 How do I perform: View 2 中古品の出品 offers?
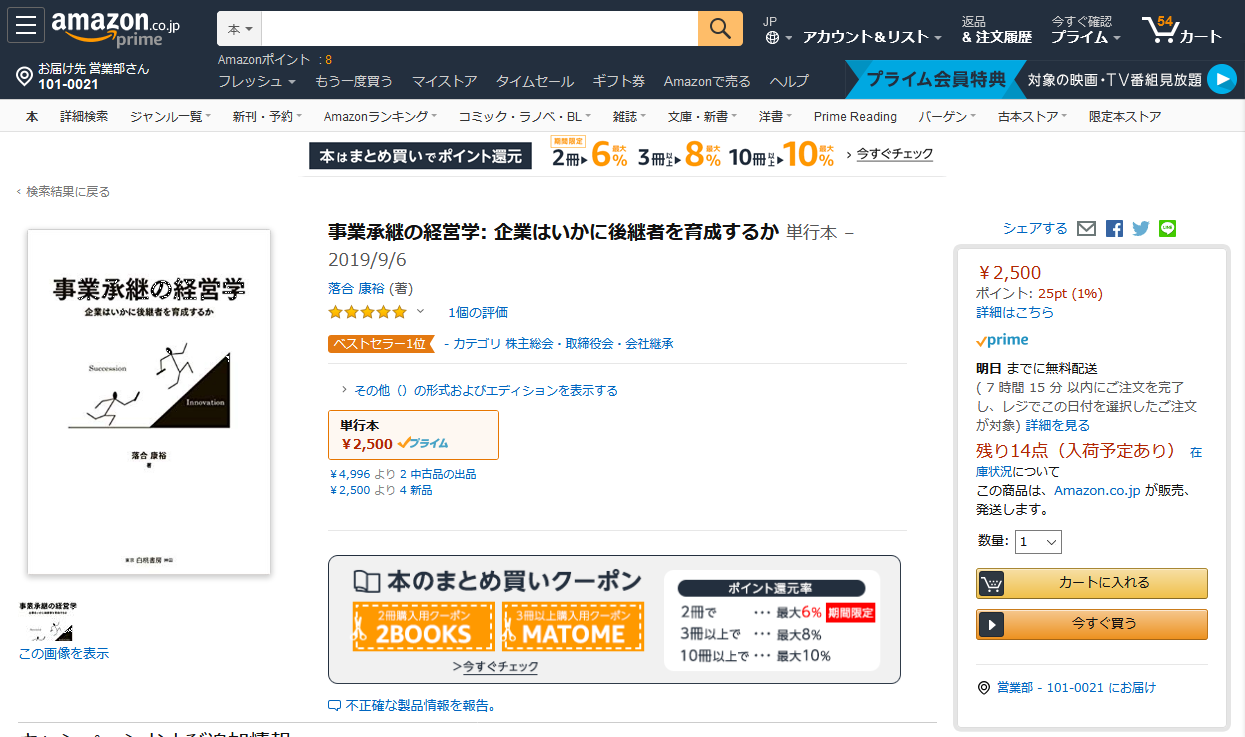[x=438, y=474]
